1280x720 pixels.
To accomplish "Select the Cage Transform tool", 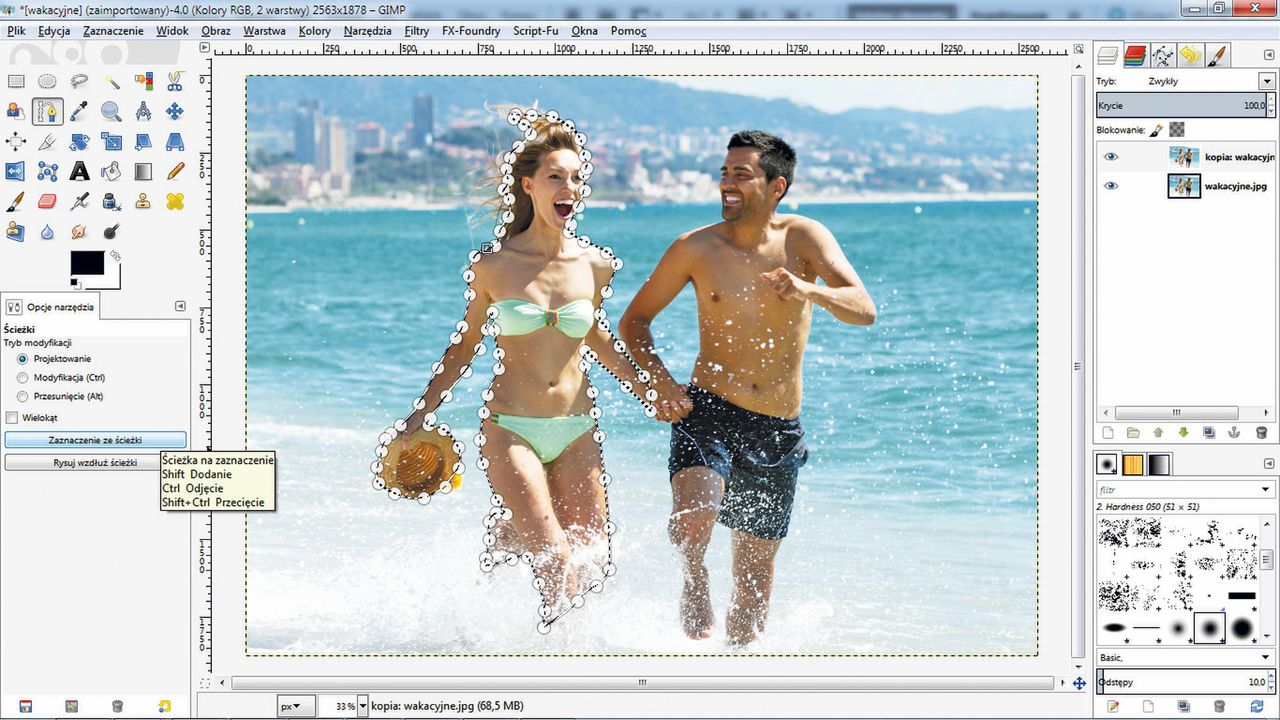I will [x=47, y=171].
